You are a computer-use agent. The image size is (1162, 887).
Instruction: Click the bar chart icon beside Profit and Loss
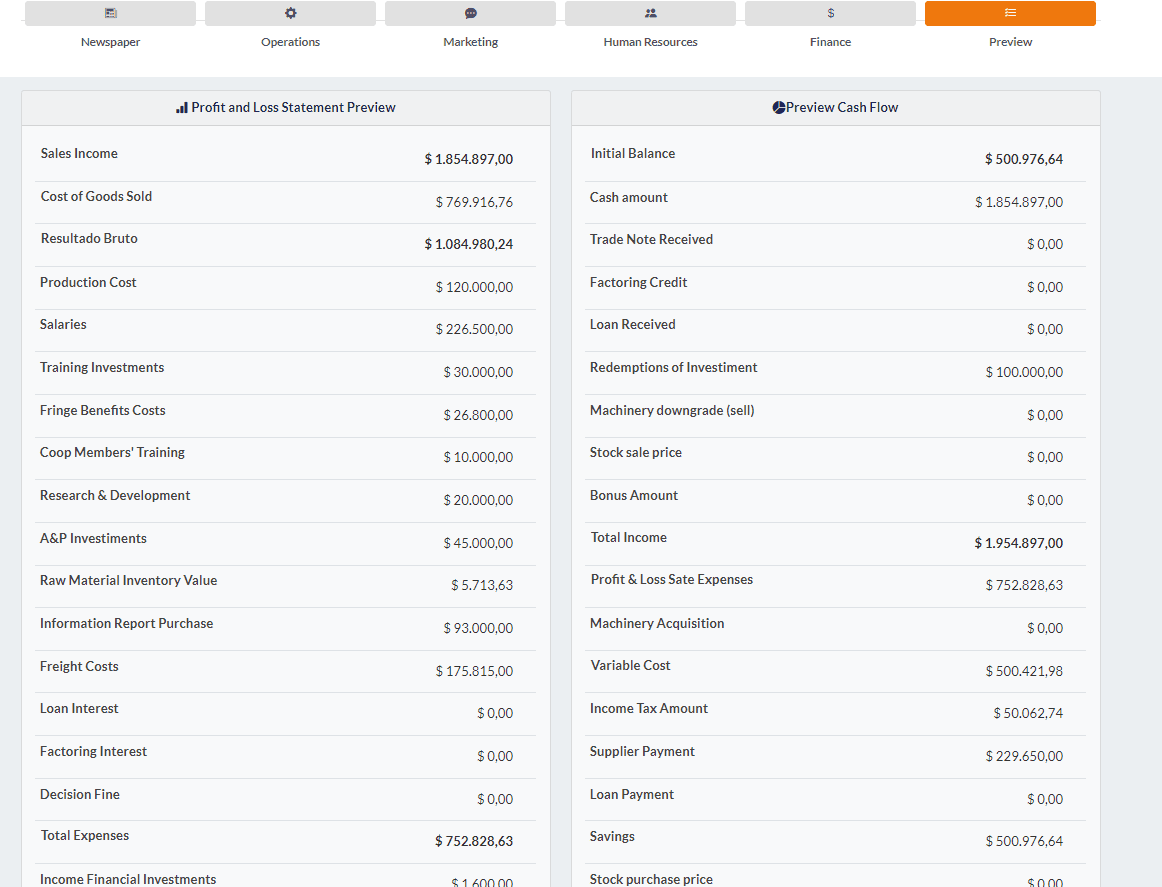point(182,108)
